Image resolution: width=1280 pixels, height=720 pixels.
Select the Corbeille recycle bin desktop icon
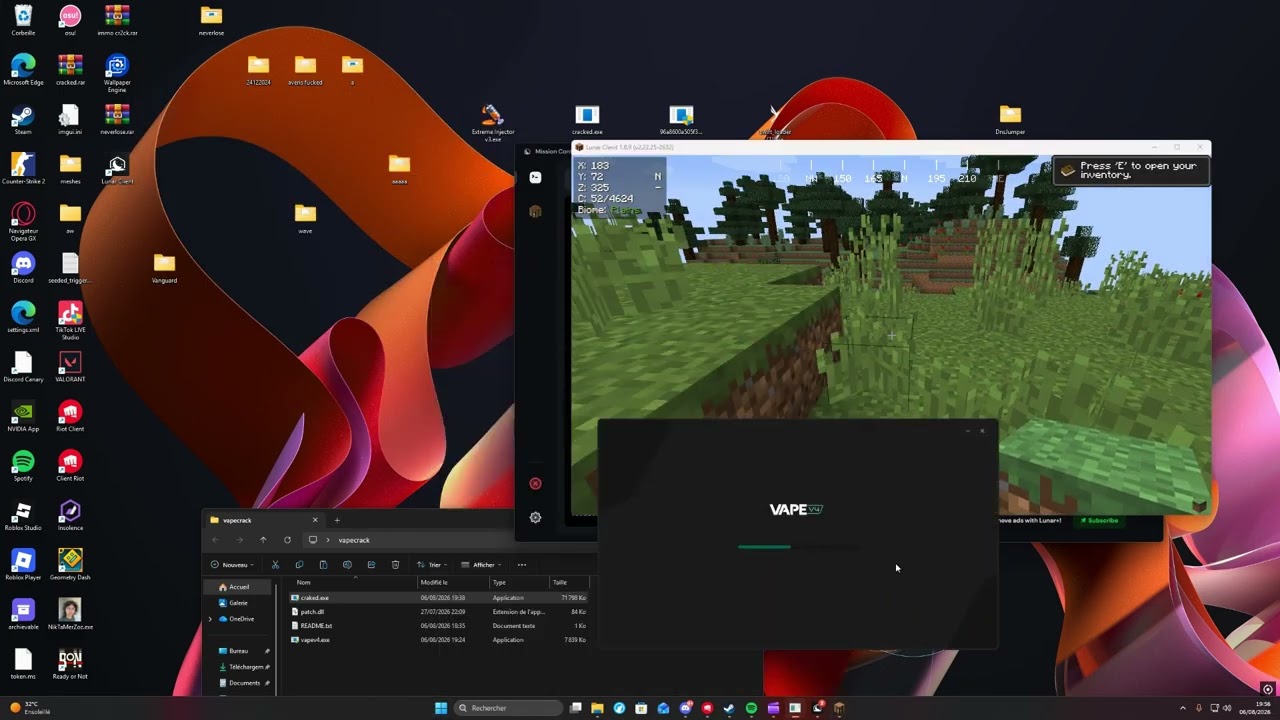click(x=23, y=20)
